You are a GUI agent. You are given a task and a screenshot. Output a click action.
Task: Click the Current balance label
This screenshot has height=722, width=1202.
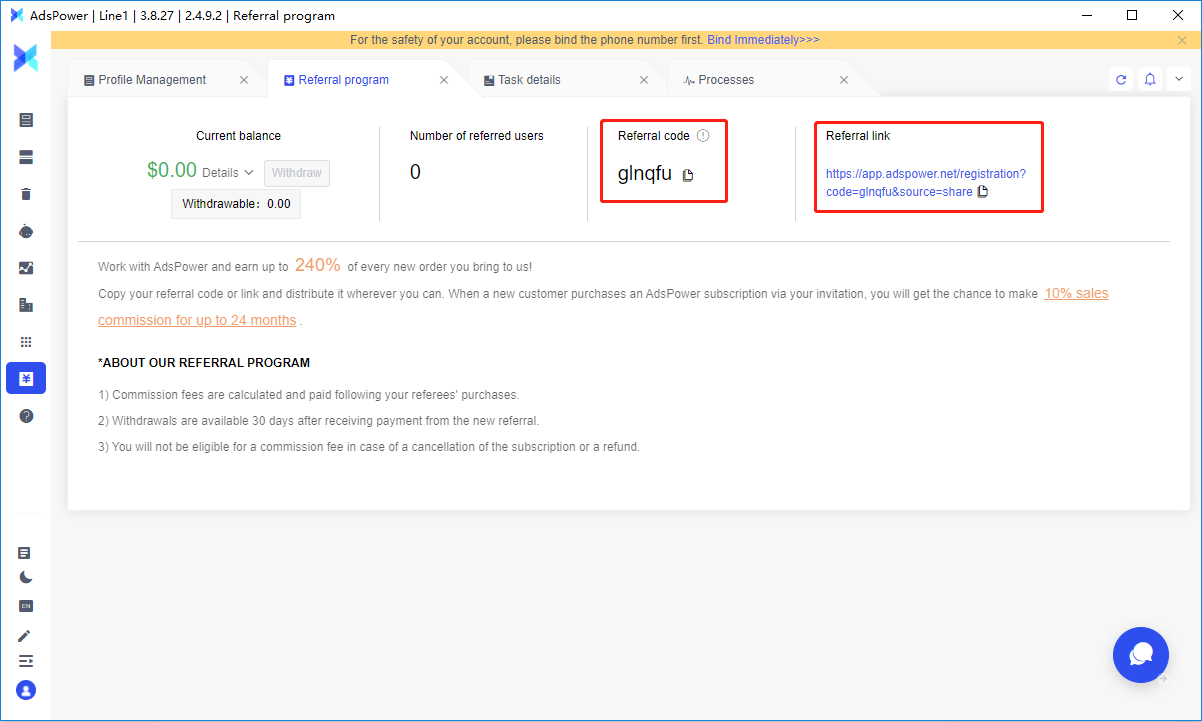[238, 136]
